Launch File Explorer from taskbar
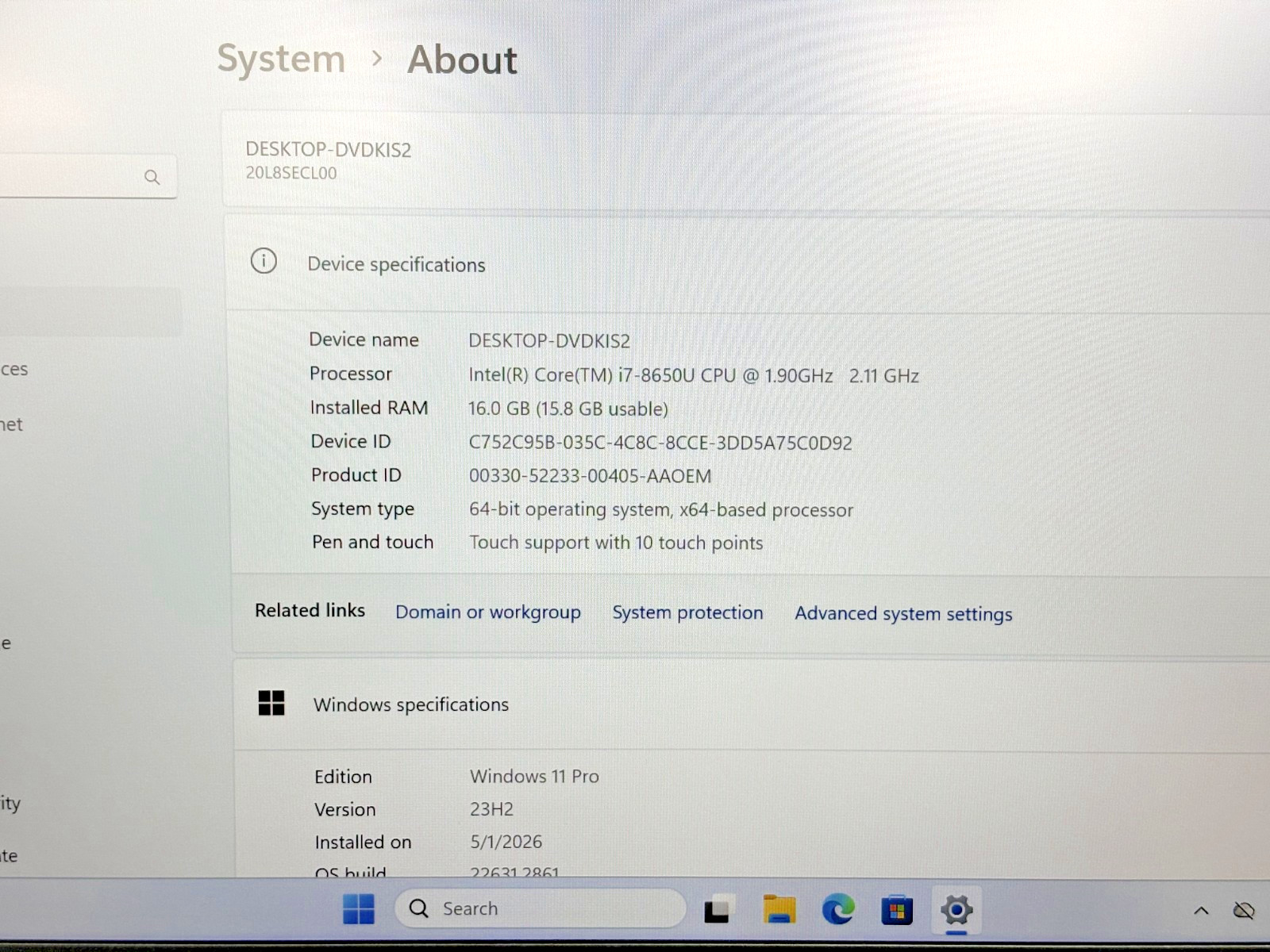Screen dimensions: 1270x952 (x=779, y=909)
